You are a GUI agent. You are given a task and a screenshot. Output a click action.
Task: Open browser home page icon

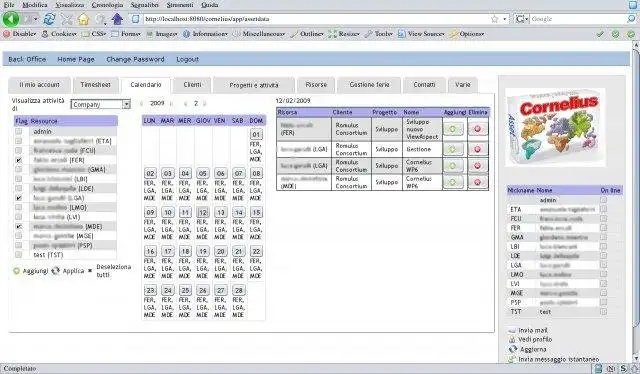(83, 19)
